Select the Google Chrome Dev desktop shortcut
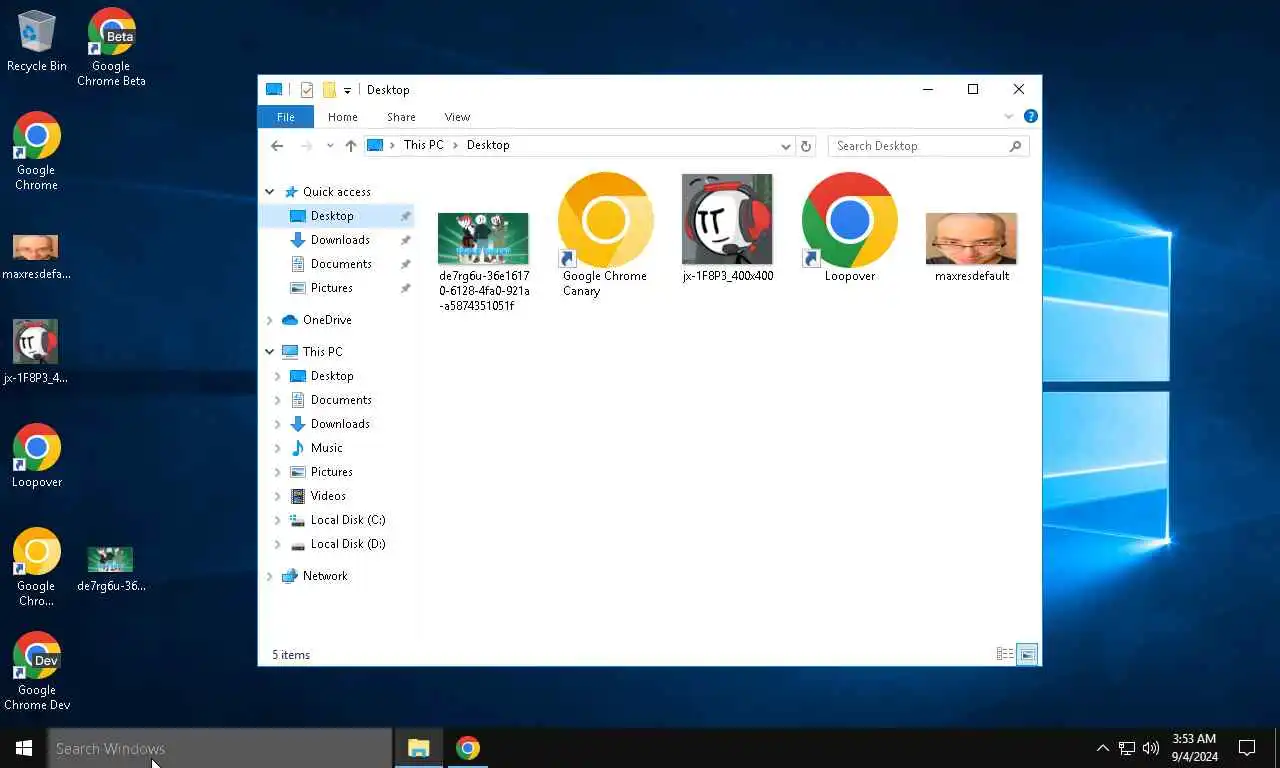1280x768 pixels. point(37,671)
